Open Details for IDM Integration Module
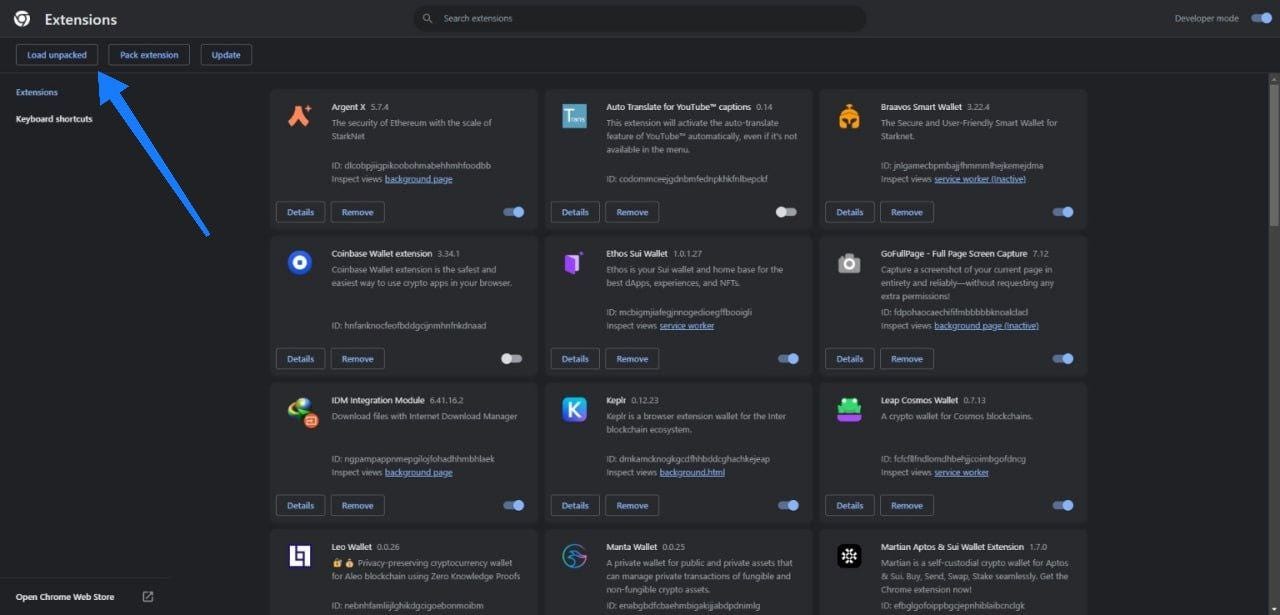Image resolution: width=1280 pixels, height=615 pixels. click(300, 505)
